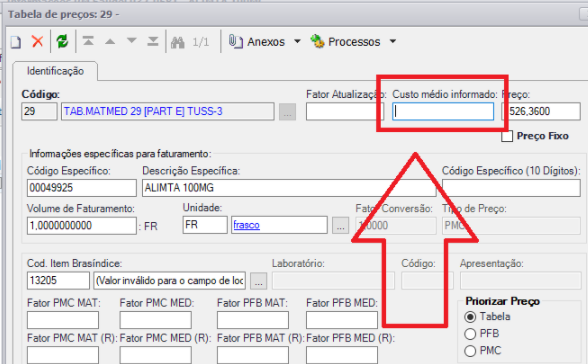
Task: Click the Preço field showing 526,3600
Action: click(x=541, y=112)
